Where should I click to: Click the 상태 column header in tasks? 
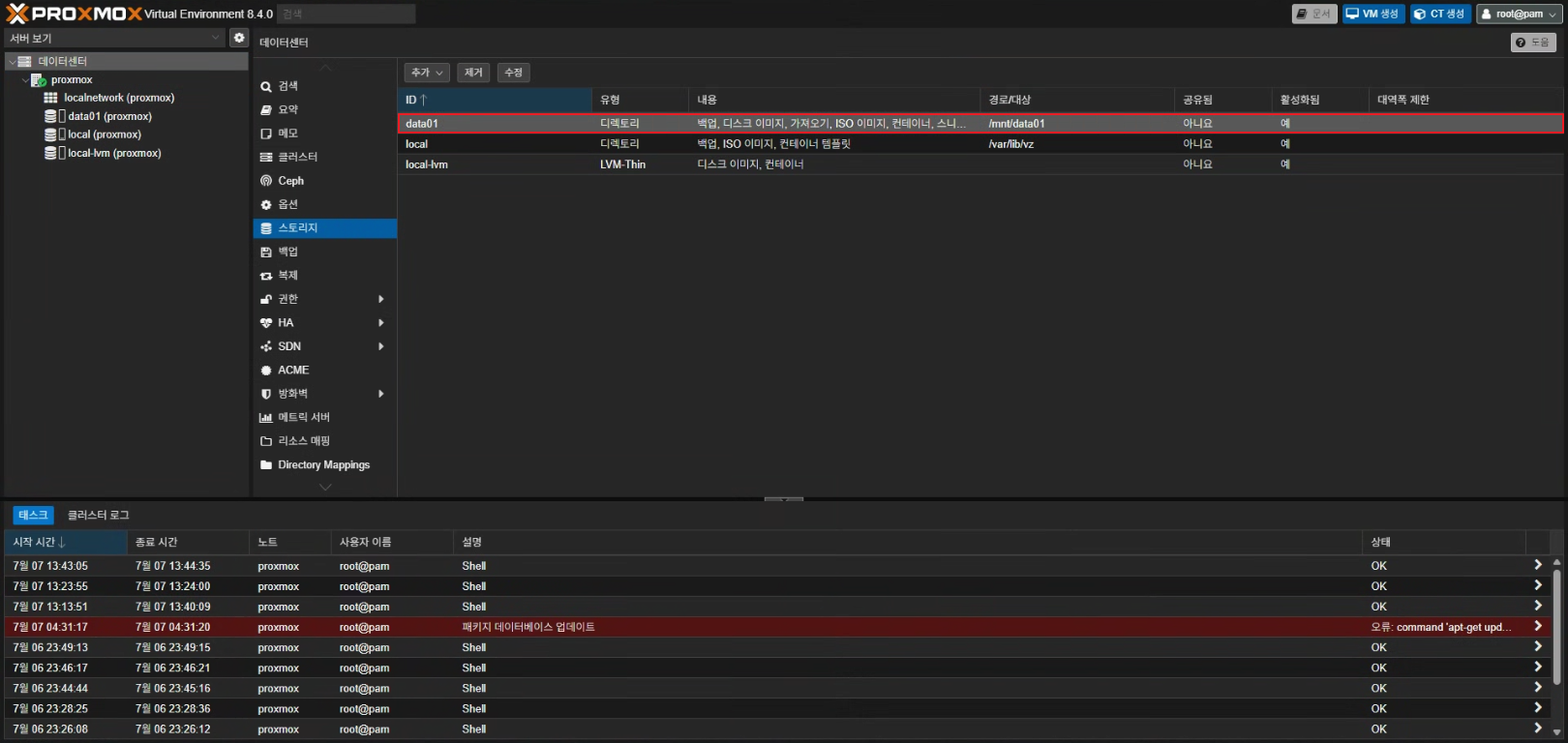1444,542
